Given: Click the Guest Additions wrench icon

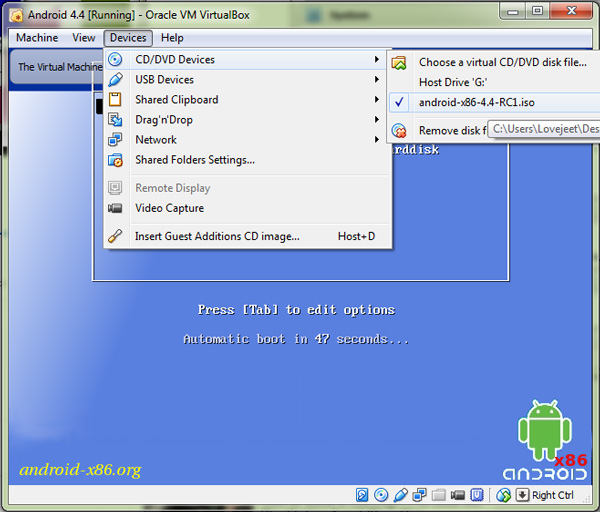Looking at the screenshot, I should 115,236.
